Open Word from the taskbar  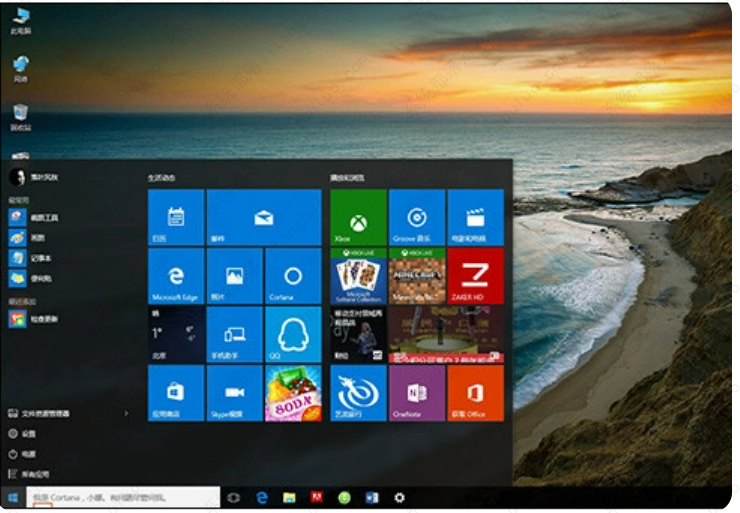pos(372,497)
